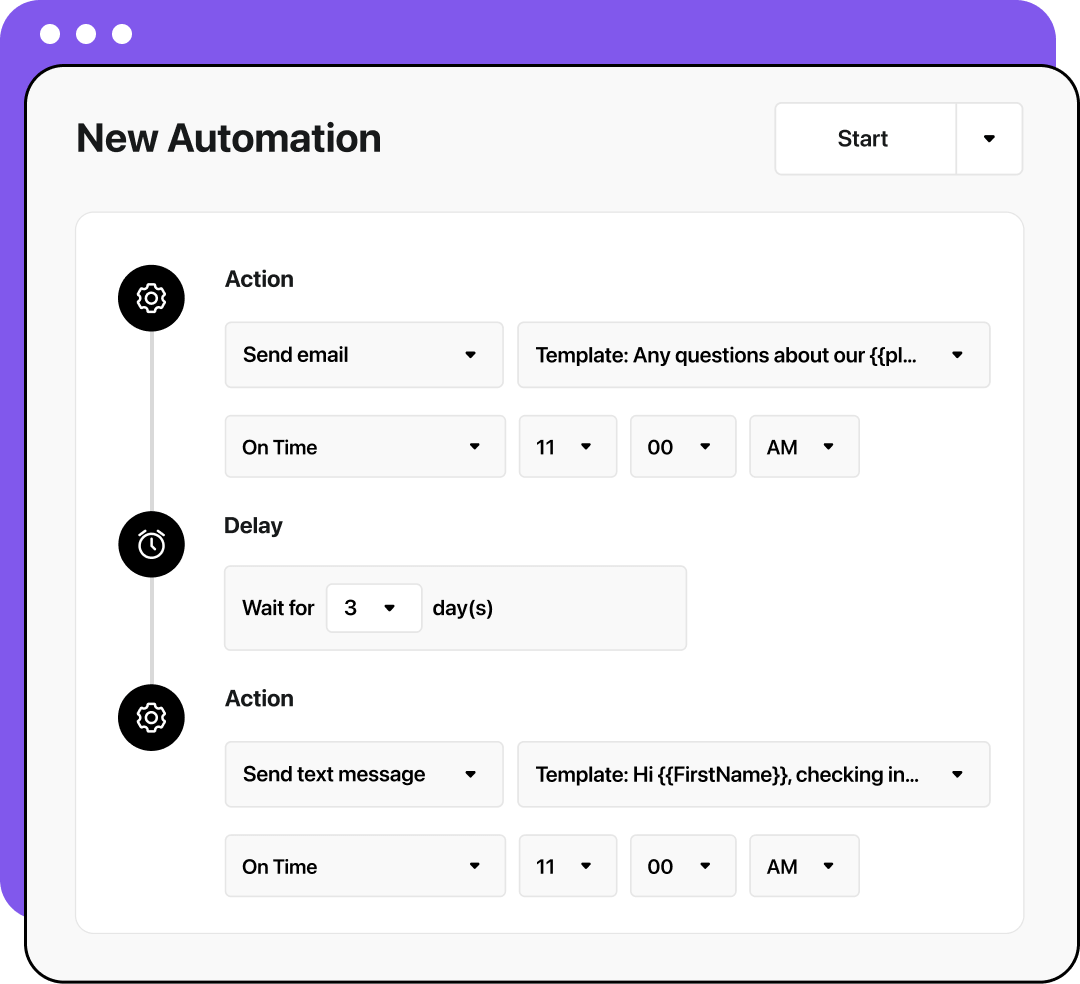This screenshot has height=984, width=1080.
Task: Change the 3 in Wait for day(s)
Action: (373, 607)
